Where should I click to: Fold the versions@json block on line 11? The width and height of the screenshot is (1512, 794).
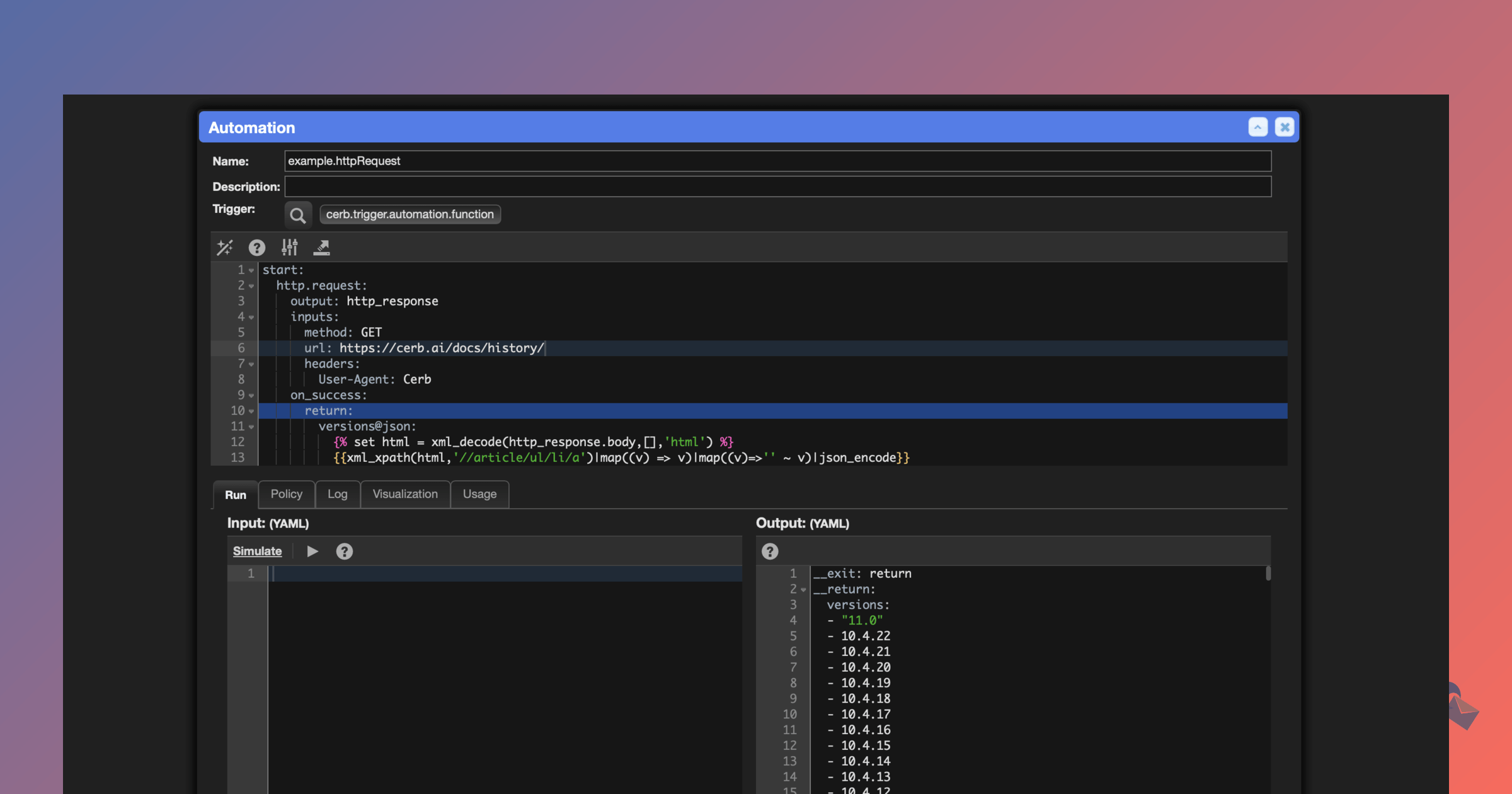251,427
